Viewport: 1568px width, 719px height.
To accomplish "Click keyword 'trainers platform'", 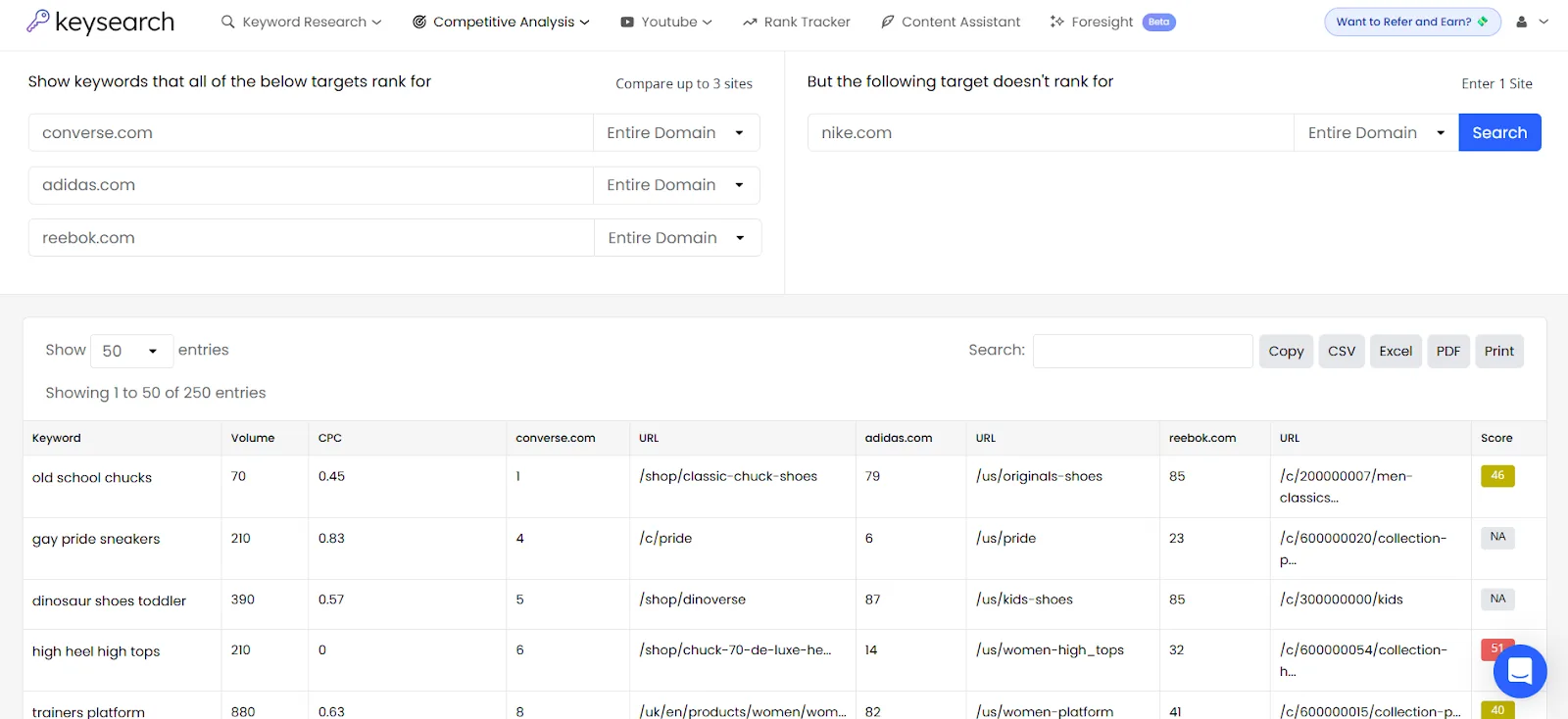I will pyautogui.click(x=88, y=712).
